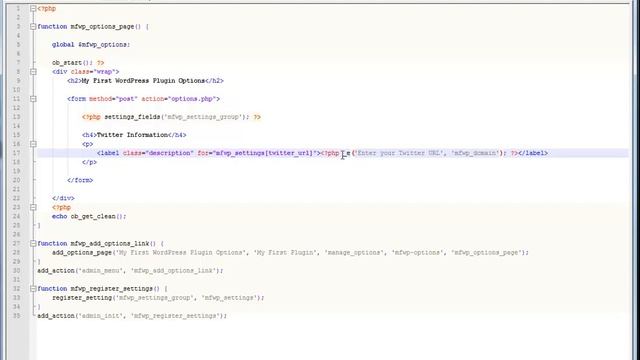Click the closing '</label>' tag

(x=533, y=153)
